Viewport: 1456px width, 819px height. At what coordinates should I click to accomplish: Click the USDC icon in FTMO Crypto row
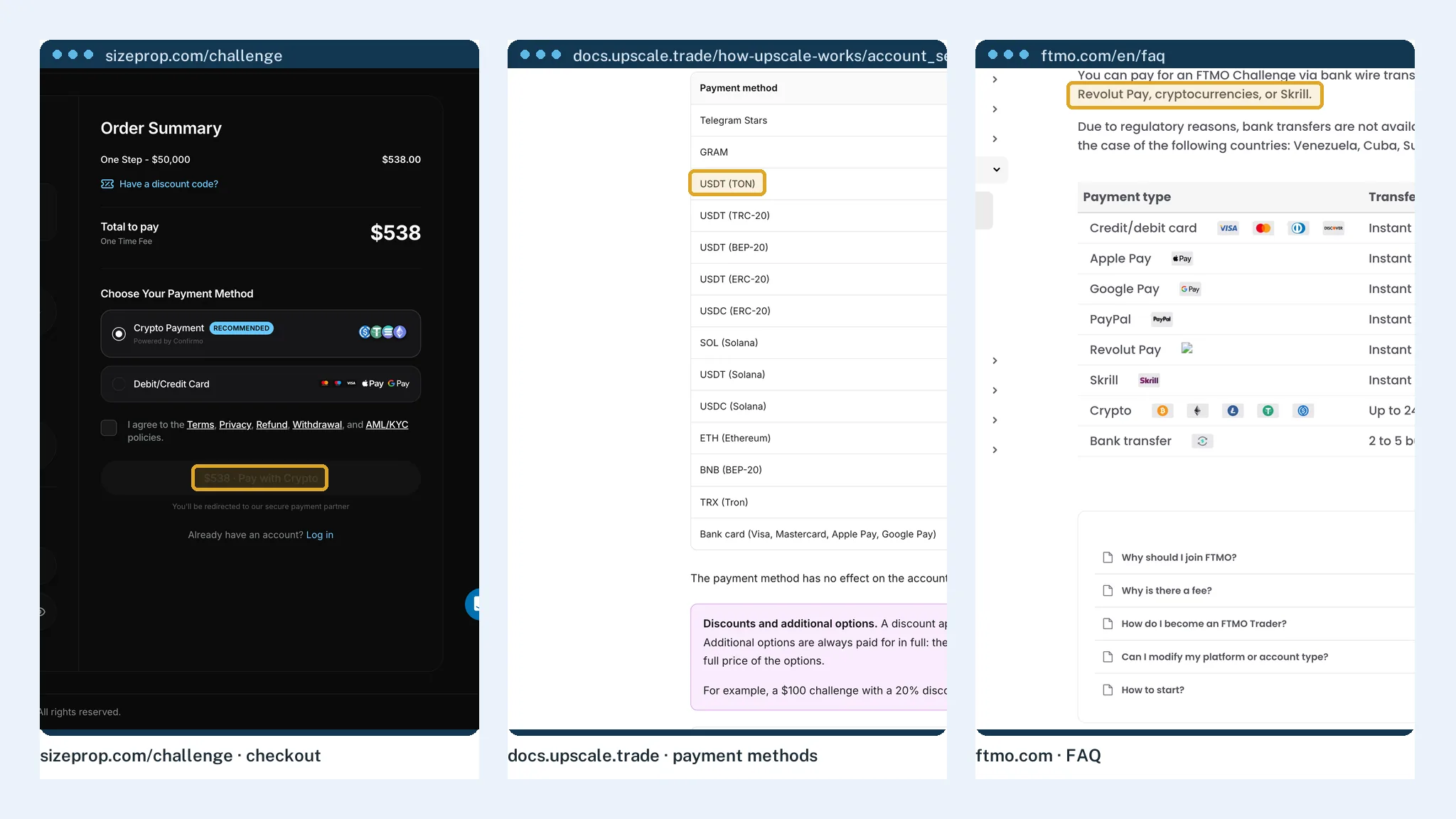1303,411
